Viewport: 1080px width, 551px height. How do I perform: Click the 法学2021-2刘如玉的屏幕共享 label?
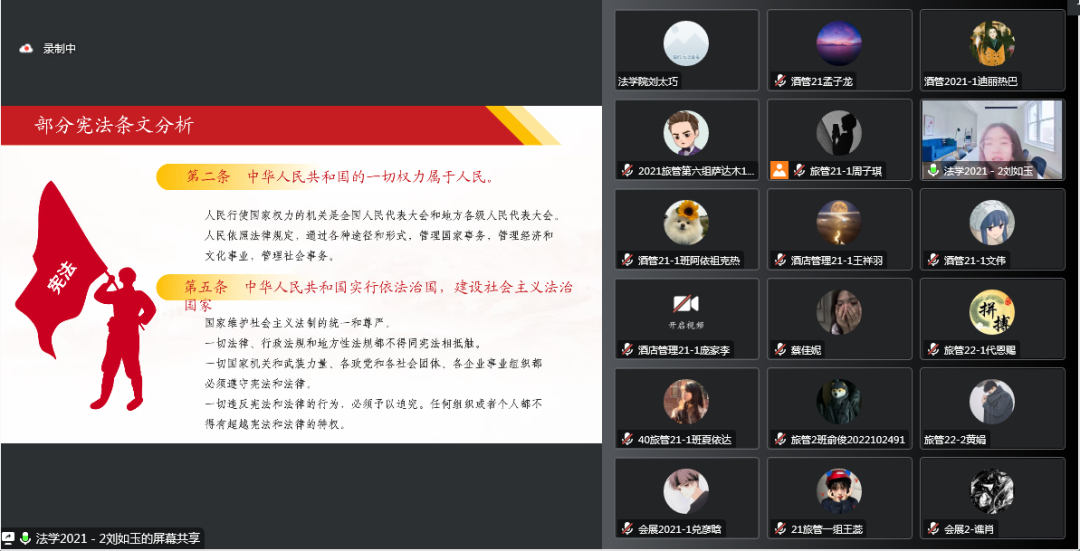coord(118,538)
